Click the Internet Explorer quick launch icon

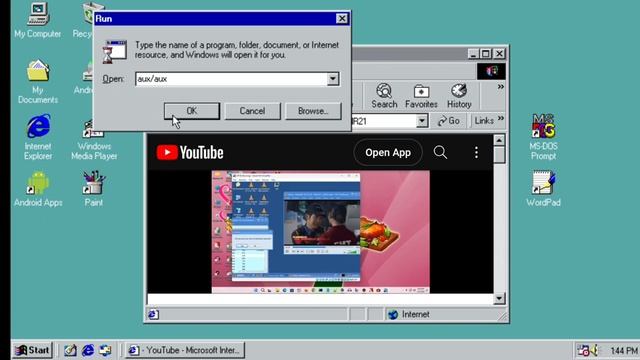[x=88, y=350]
